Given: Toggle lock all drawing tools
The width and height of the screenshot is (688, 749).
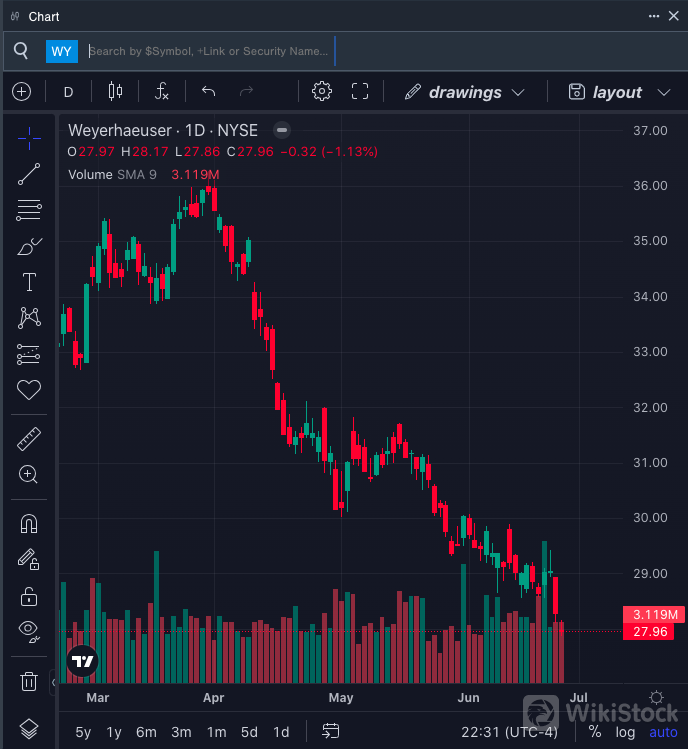Looking at the screenshot, I should coord(29,595).
